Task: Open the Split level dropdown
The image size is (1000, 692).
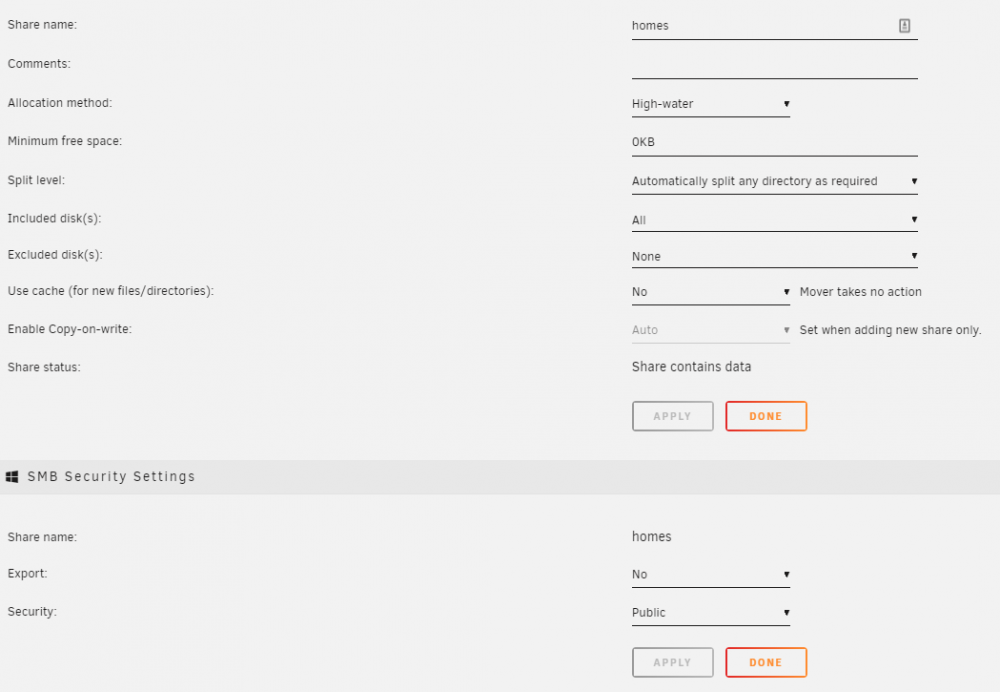Action: 774,181
